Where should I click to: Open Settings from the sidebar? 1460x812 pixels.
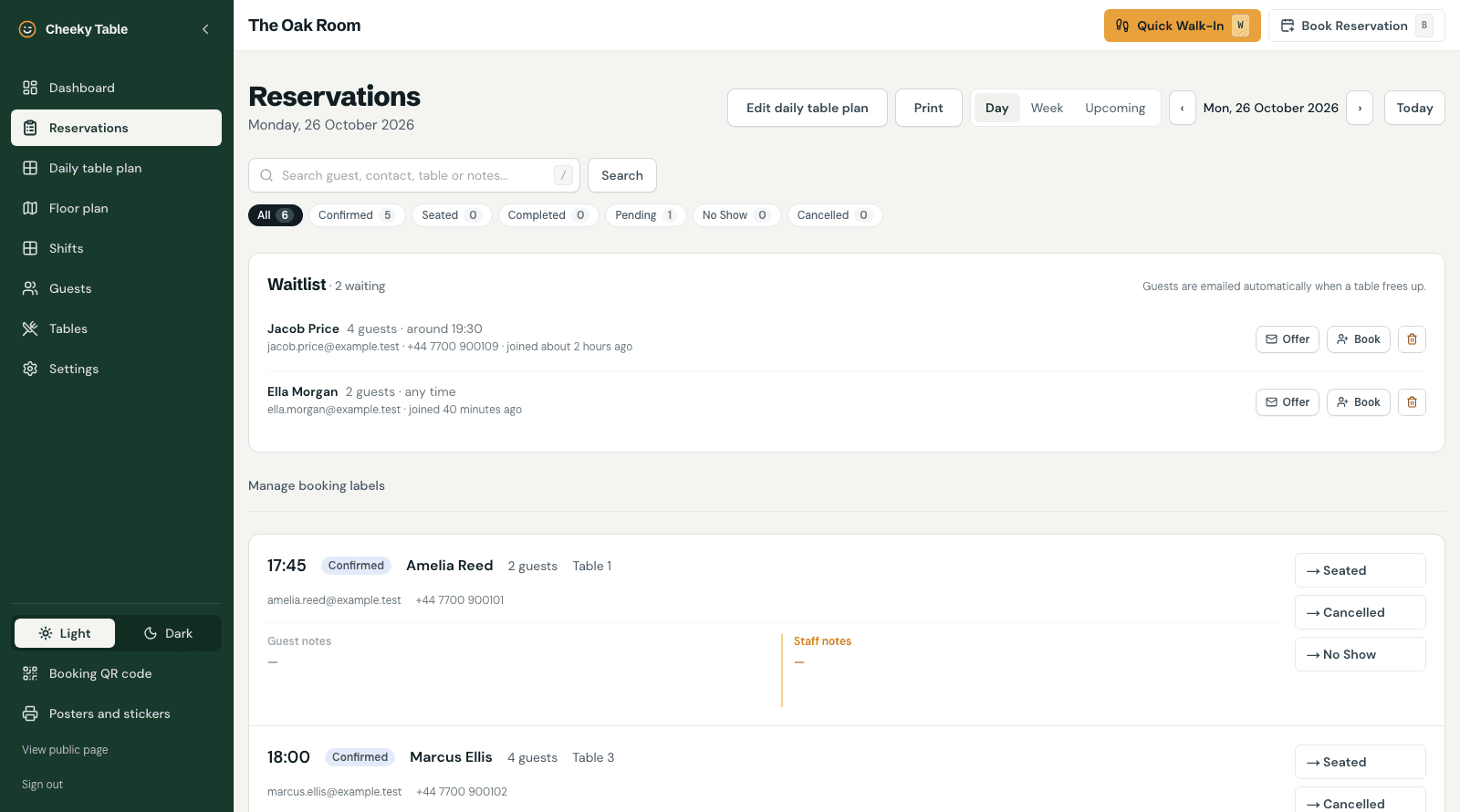(116, 369)
